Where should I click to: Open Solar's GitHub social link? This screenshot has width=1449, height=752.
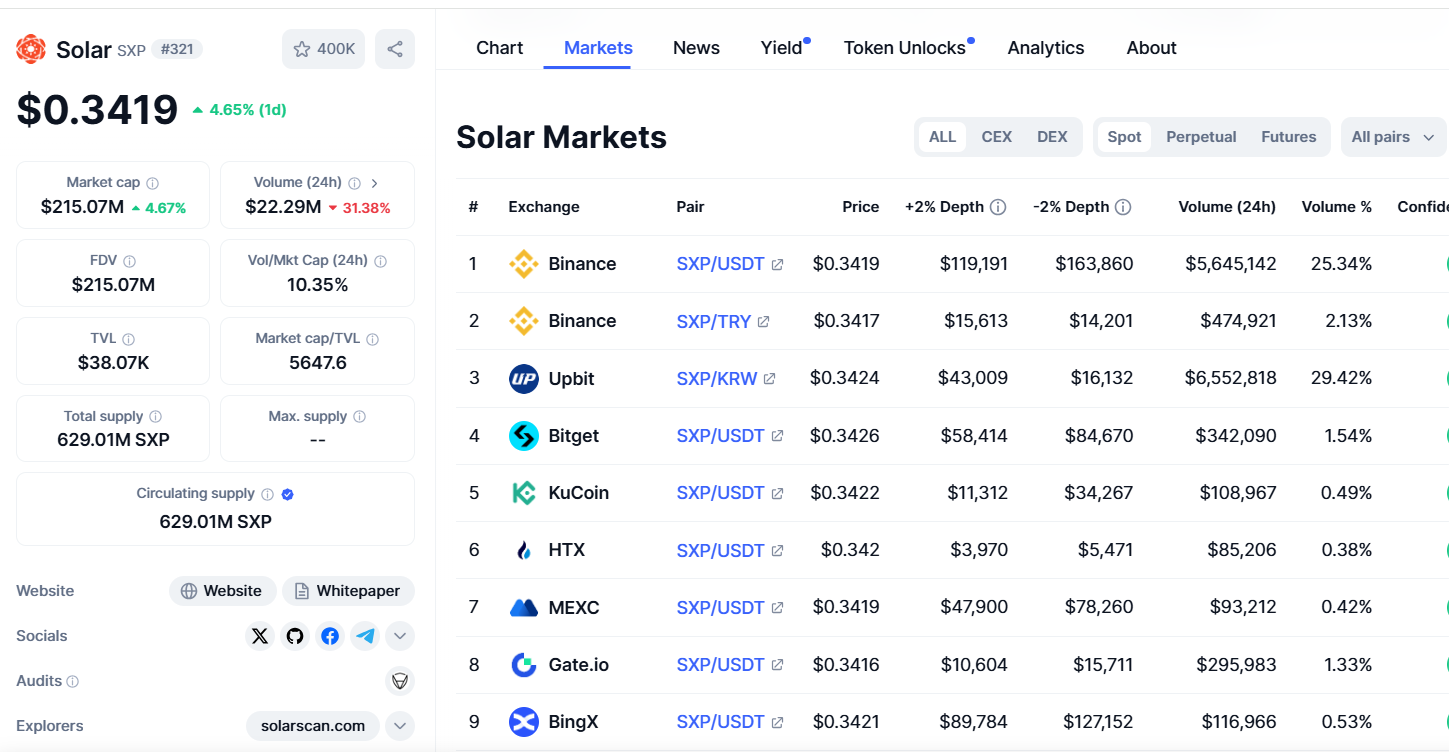point(295,636)
